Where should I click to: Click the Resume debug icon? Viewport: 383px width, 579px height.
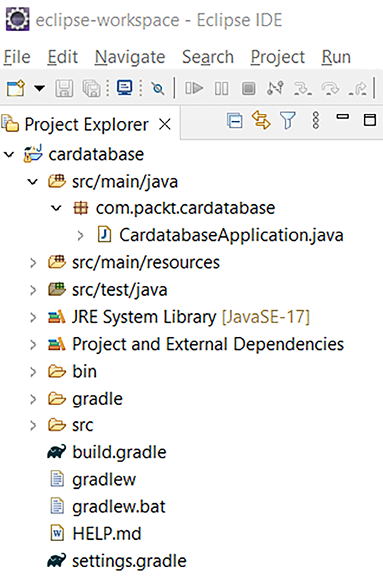[x=194, y=88]
